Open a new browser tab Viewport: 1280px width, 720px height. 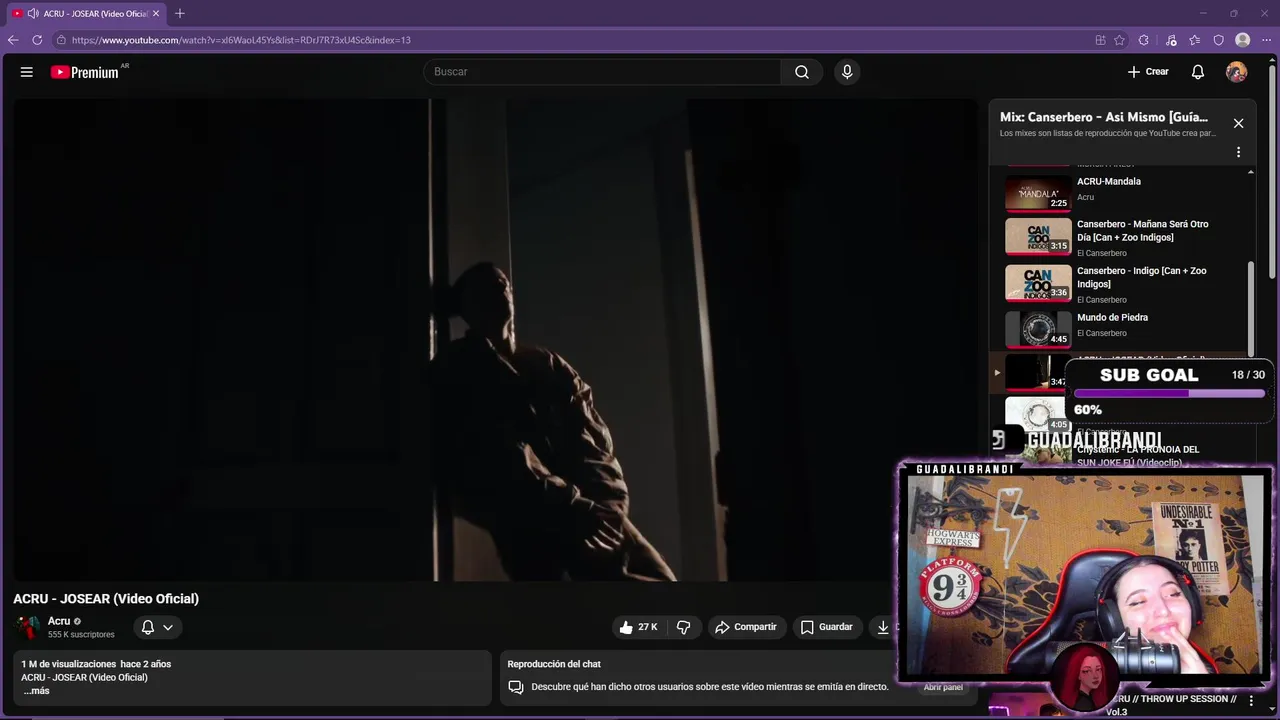click(x=180, y=13)
